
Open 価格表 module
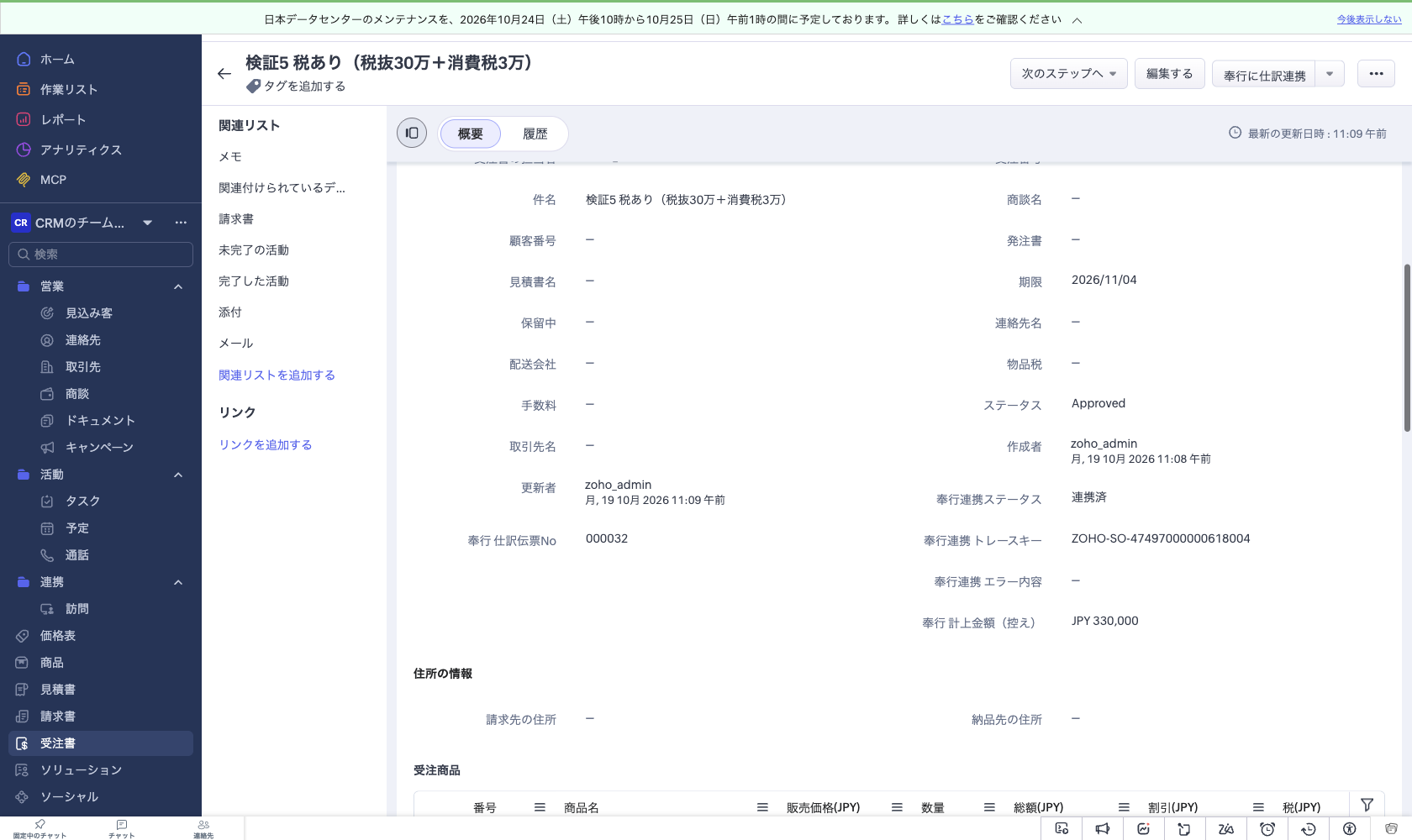tap(58, 636)
